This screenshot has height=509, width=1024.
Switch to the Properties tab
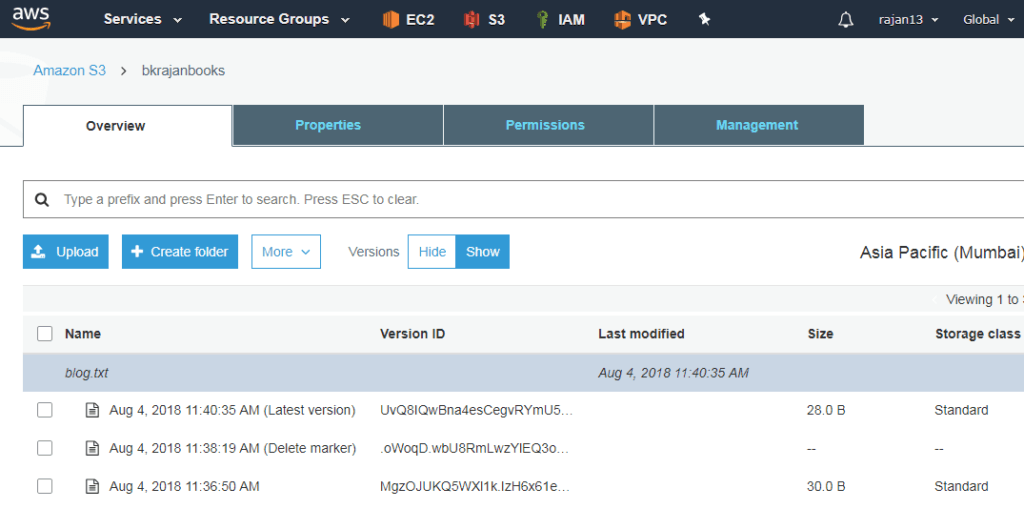pos(328,125)
